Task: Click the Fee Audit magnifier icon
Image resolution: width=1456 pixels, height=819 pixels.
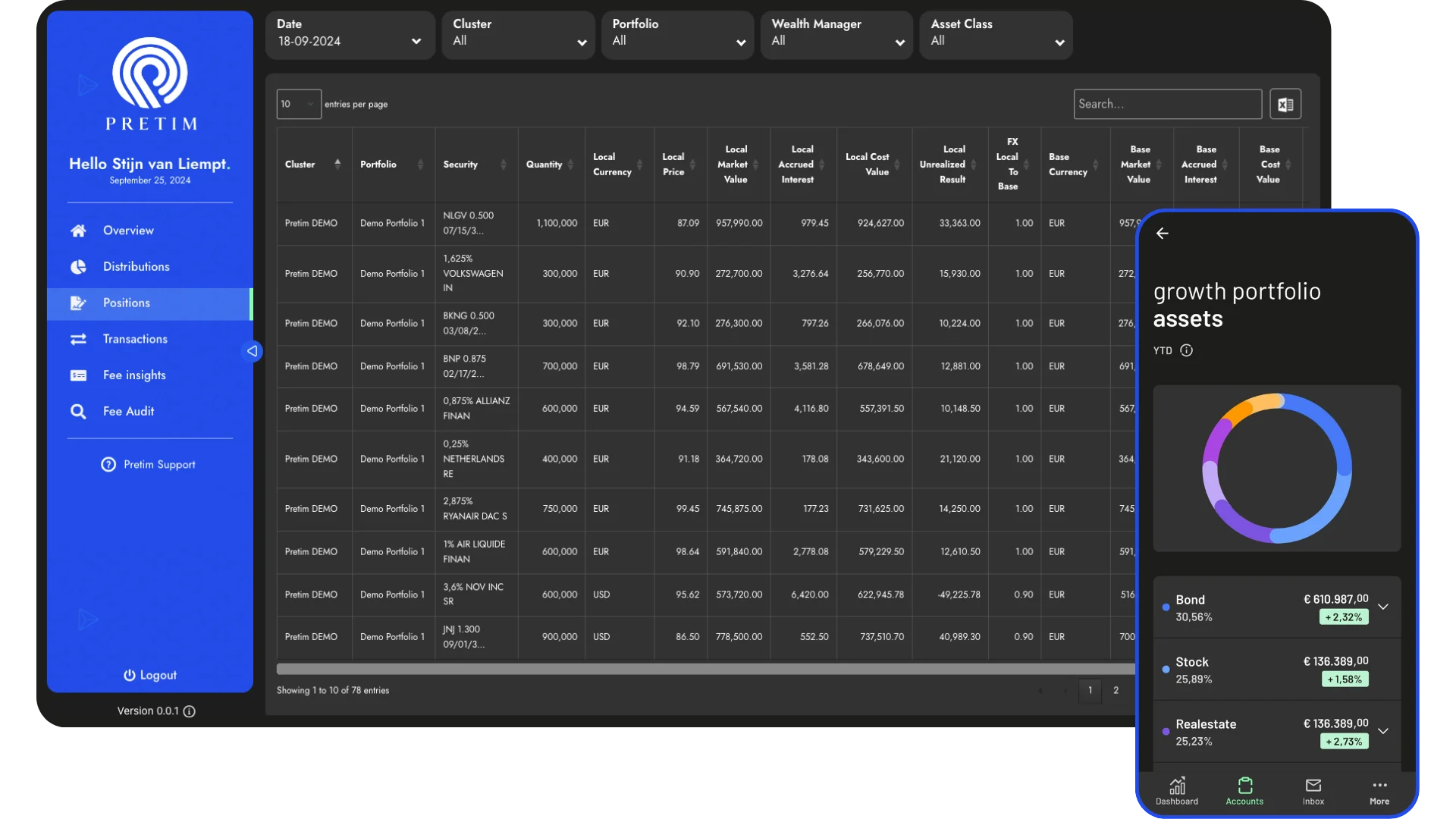Action: pos(78,411)
